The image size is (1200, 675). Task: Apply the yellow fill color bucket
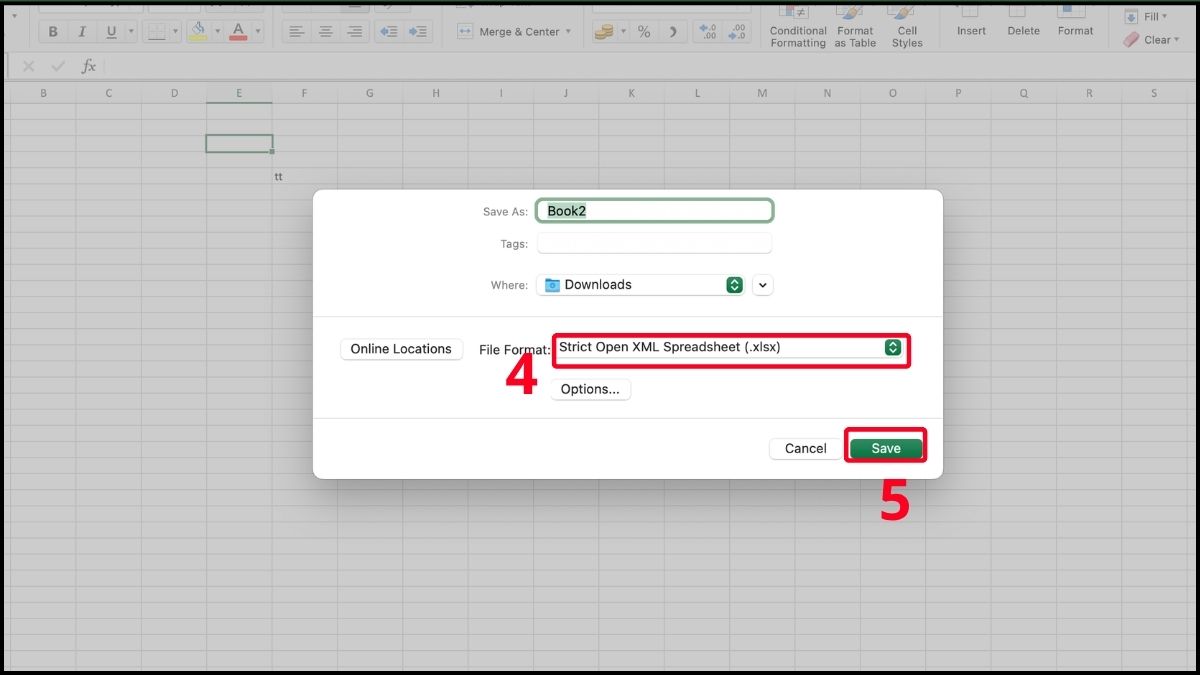tap(198, 32)
